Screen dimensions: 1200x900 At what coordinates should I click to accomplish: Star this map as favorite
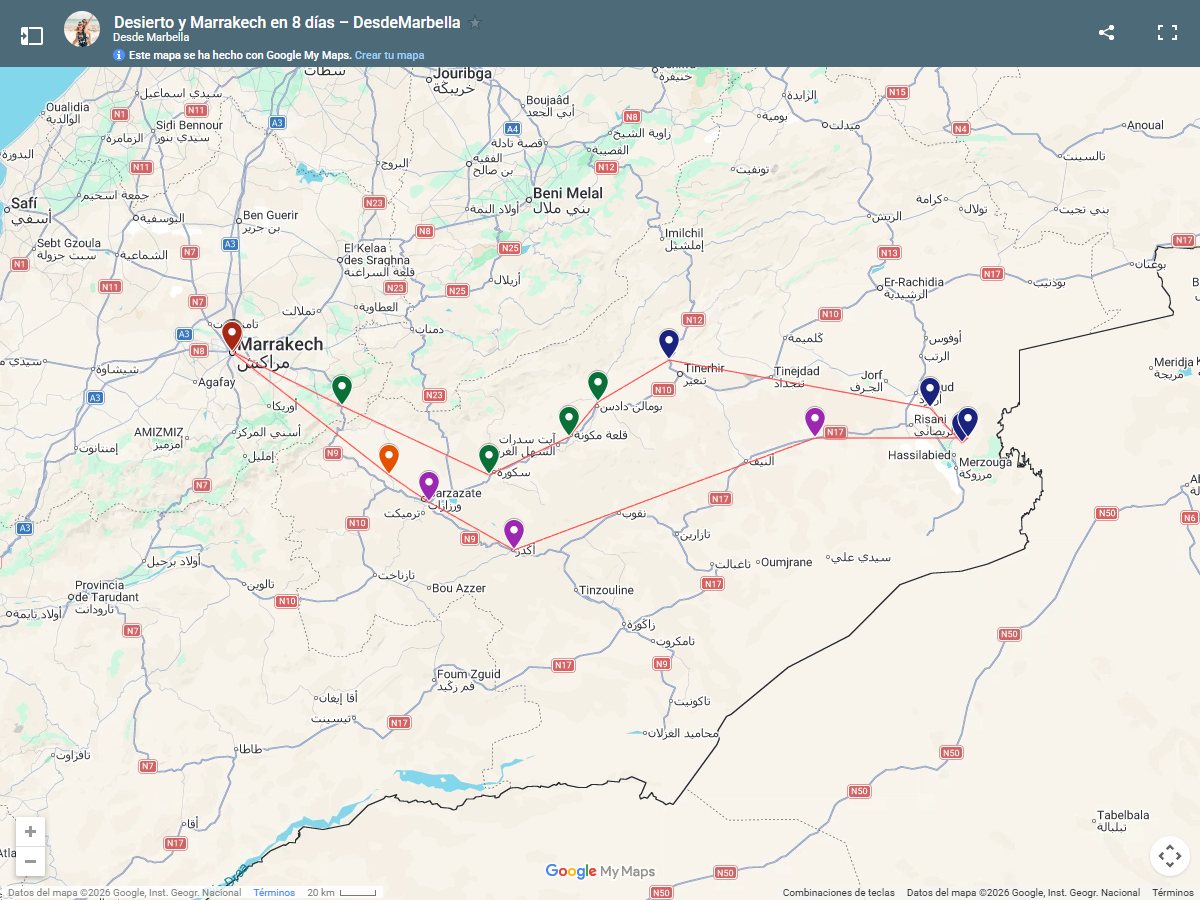point(475,22)
